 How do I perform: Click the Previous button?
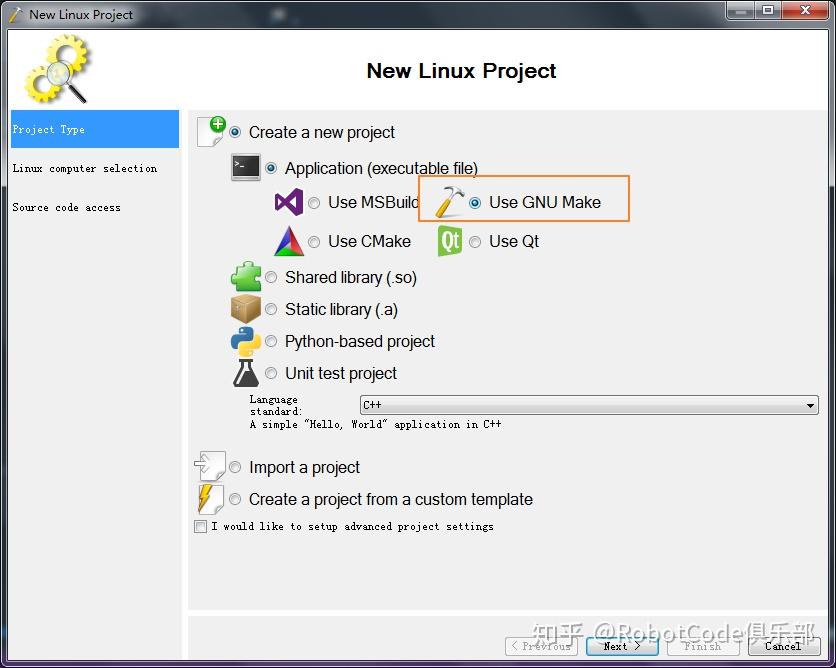[541, 646]
